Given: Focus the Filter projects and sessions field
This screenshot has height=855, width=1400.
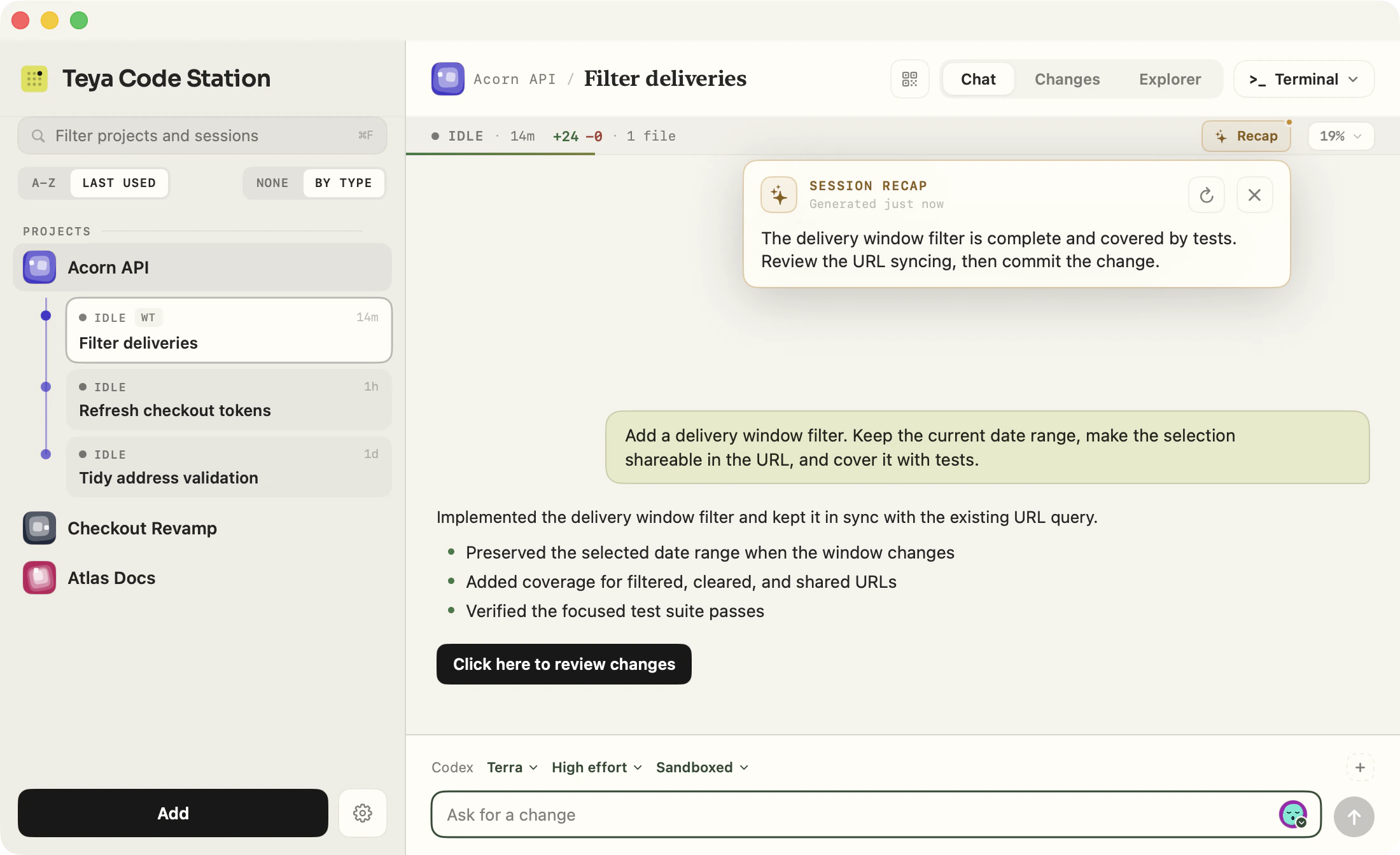Looking at the screenshot, I should [202, 136].
